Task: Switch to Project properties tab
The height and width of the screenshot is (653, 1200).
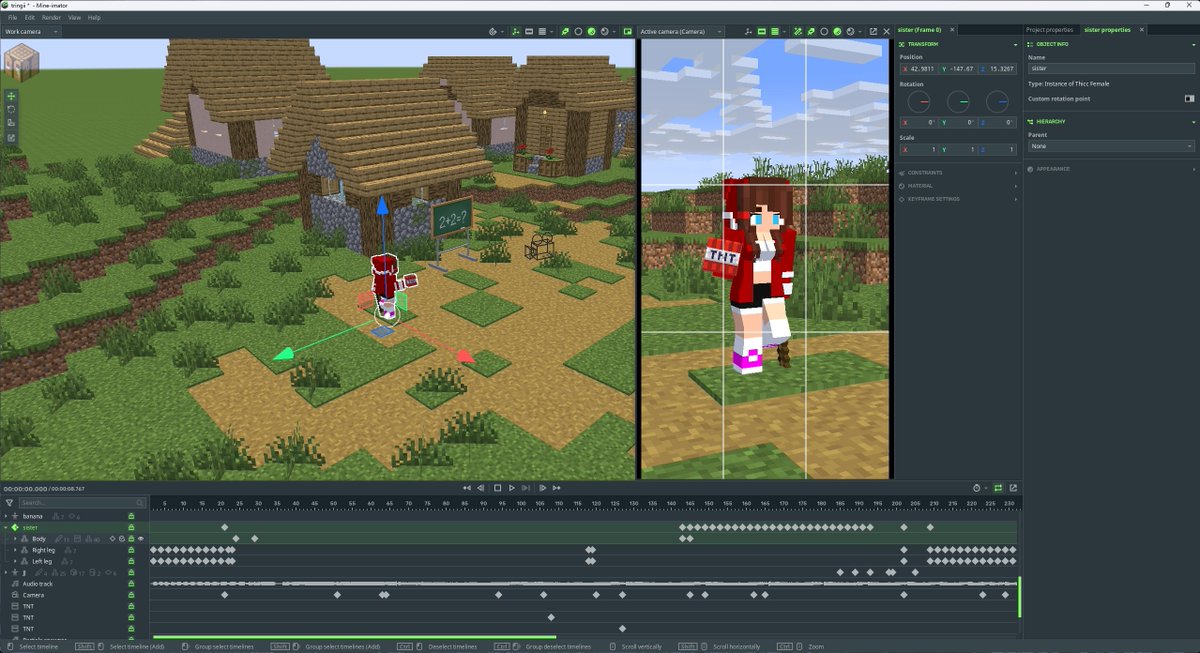Action: coord(1052,30)
